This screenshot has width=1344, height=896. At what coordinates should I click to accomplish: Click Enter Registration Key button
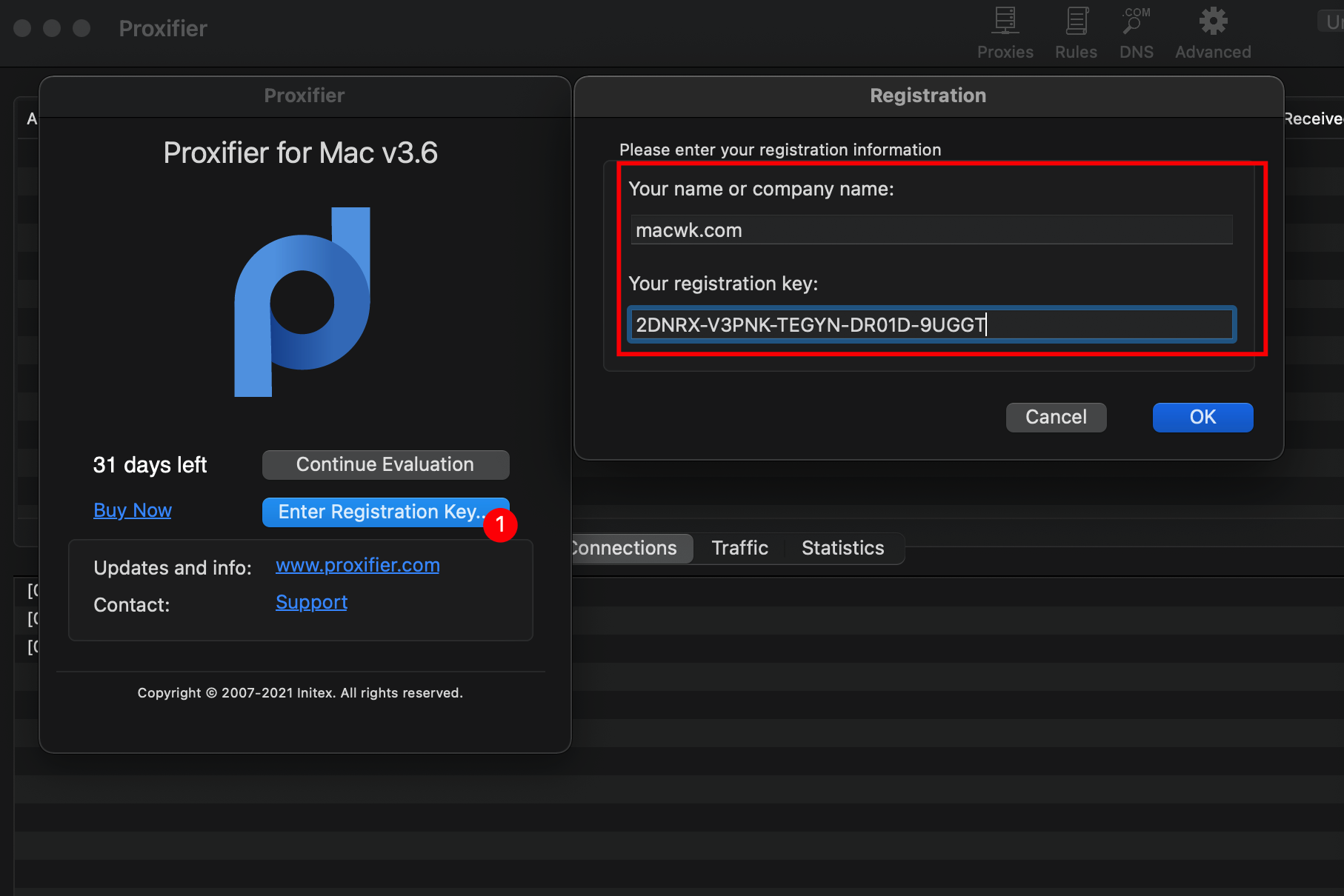click(385, 512)
